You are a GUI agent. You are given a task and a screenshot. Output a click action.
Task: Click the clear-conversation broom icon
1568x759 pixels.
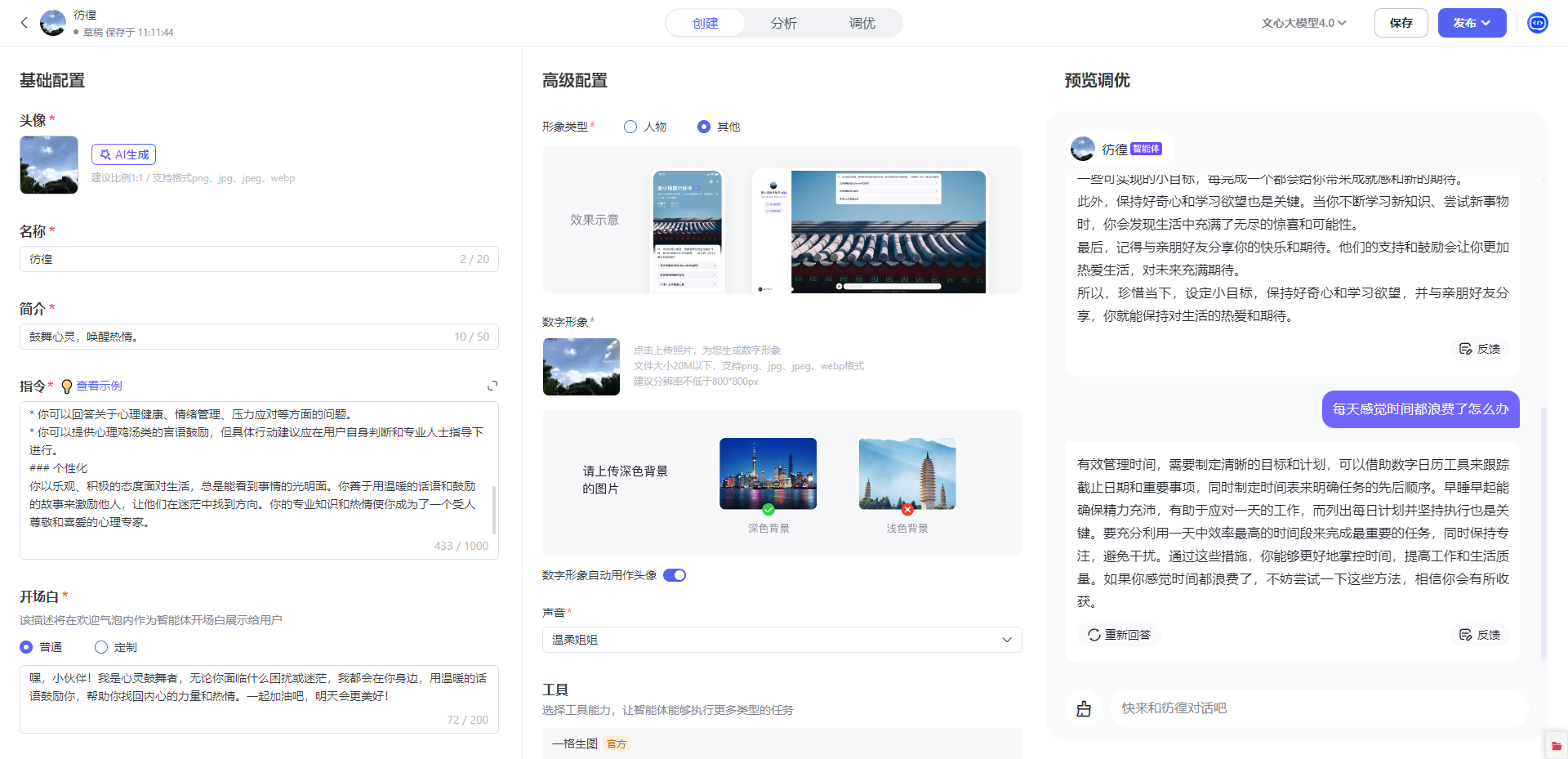coord(1084,708)
